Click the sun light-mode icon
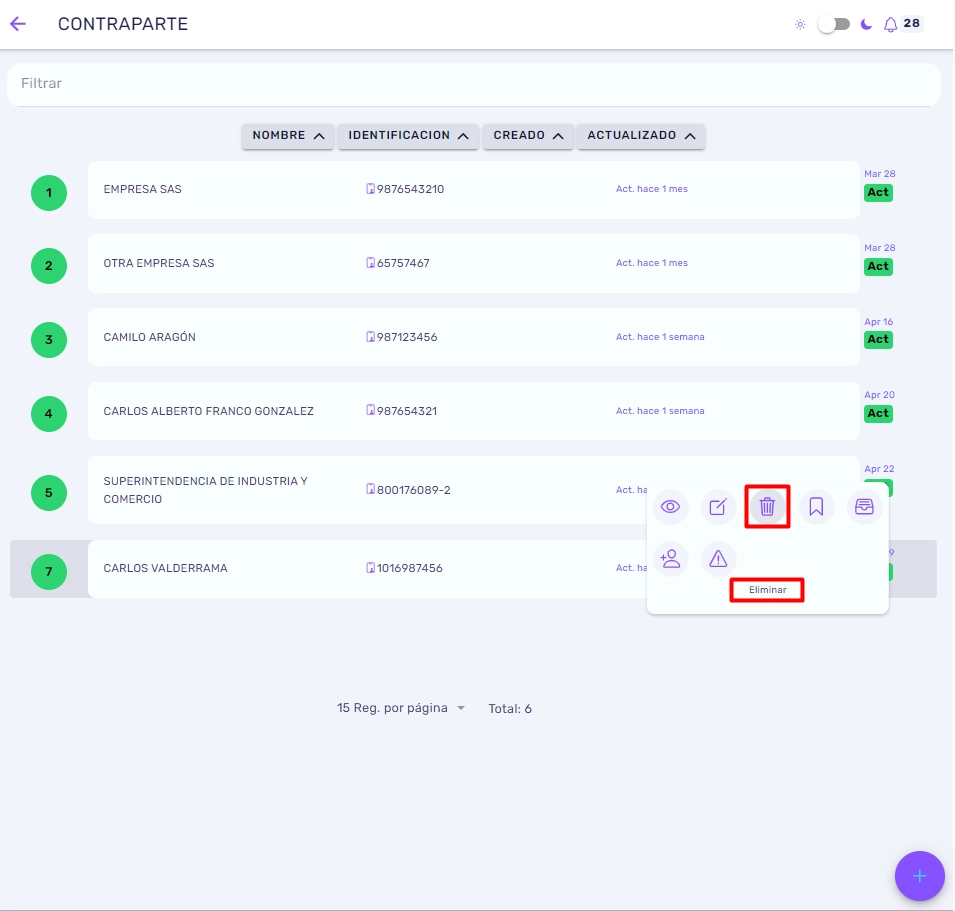This screenshot has height=911, width=955. [x=800, y=24]
